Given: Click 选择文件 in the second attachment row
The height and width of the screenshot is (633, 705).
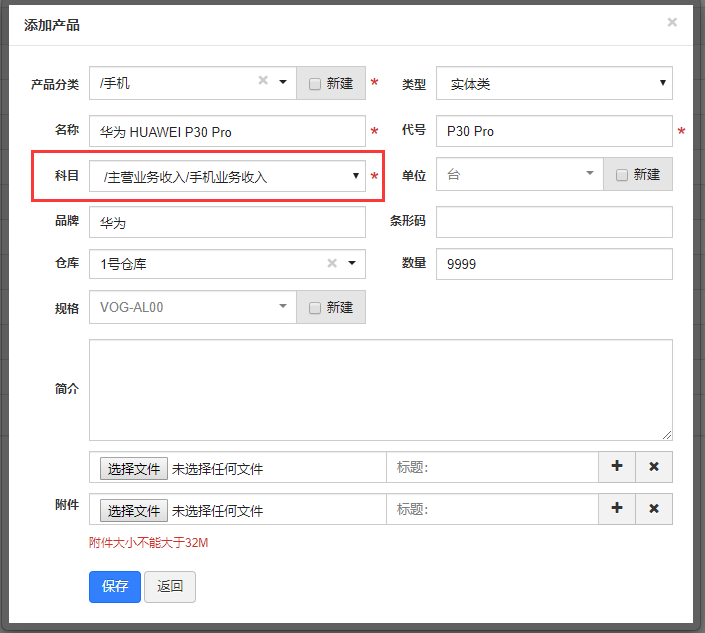Looking at the screenshot, I should (x=134, y=510).
